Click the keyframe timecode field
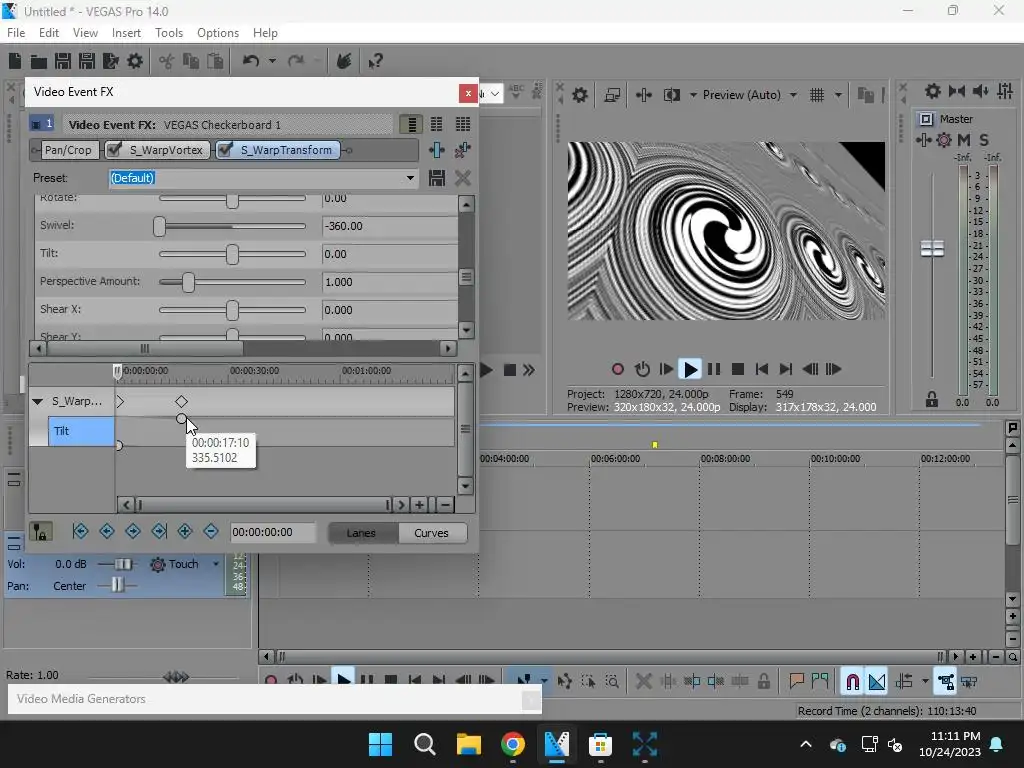Screen dimensions: 1024x768 click(x=272, y=532)
